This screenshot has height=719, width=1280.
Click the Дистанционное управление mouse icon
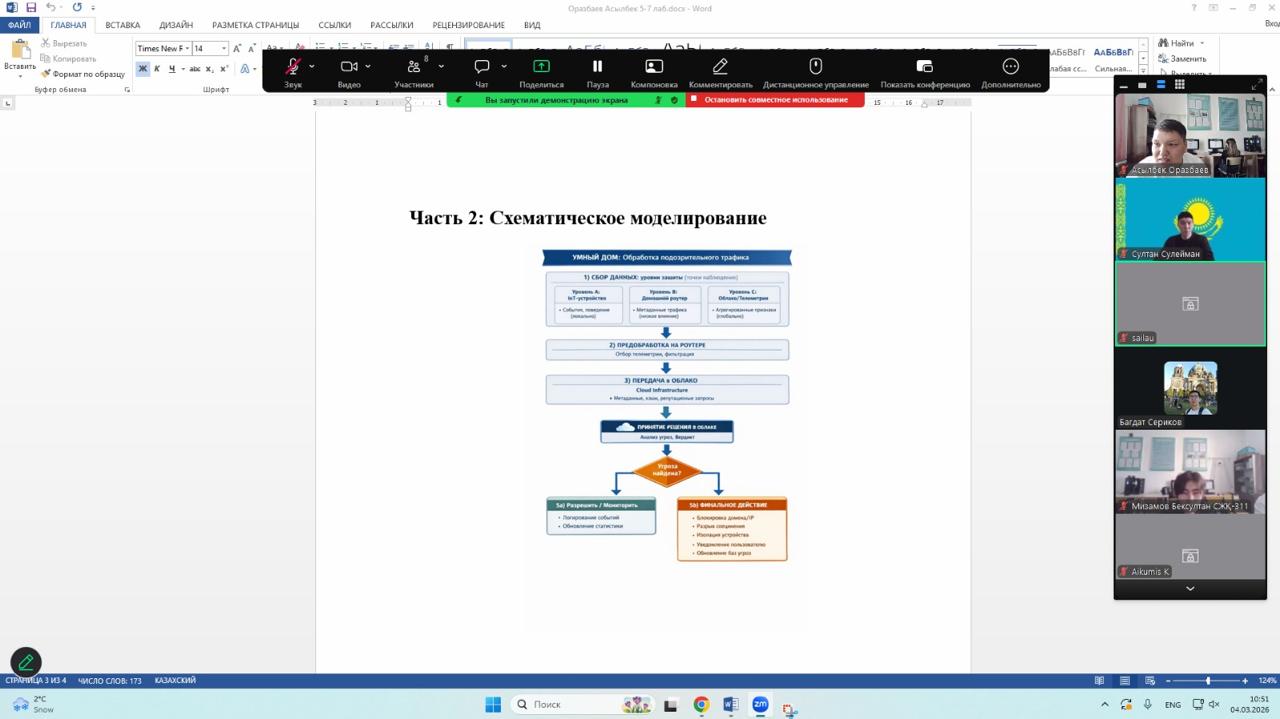click(815, 67)
